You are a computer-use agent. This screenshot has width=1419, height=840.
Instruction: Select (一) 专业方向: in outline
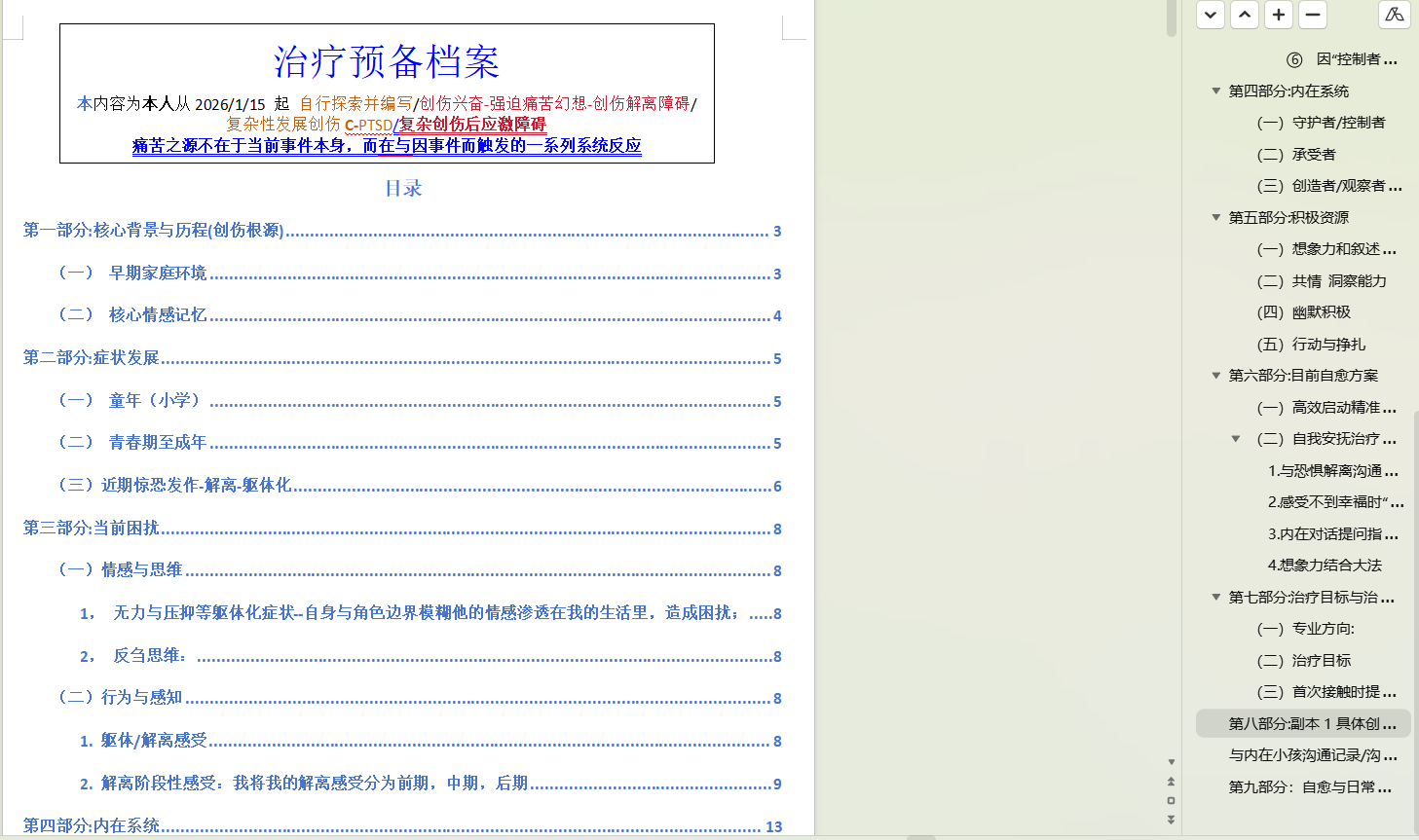[x=1306, y=629]
